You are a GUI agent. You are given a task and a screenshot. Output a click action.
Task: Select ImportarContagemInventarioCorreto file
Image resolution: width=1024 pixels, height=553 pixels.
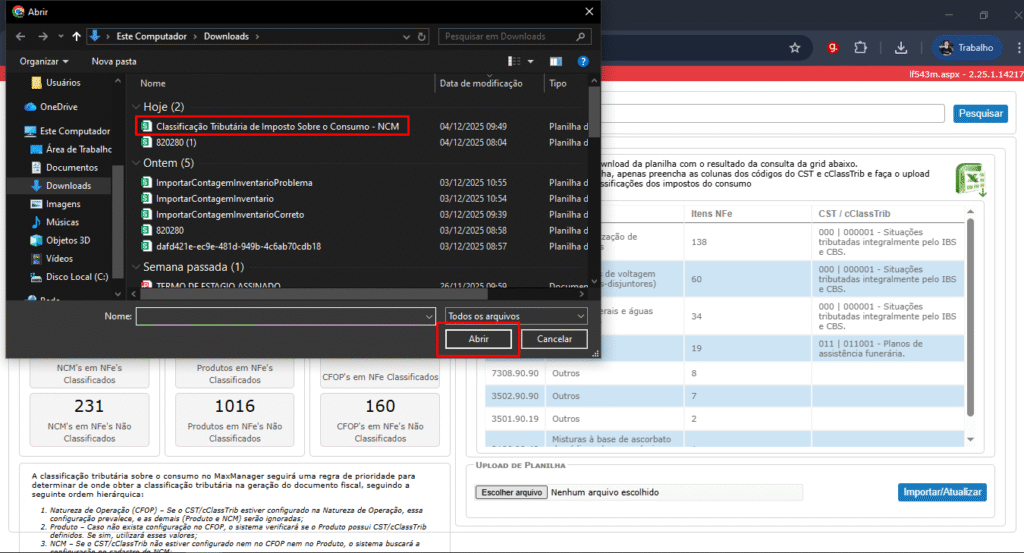pos(230,214)
